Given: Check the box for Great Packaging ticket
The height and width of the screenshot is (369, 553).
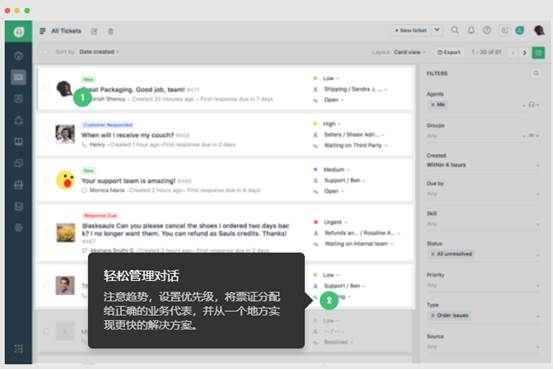Looking at the screenshot, I should (46, 89).
